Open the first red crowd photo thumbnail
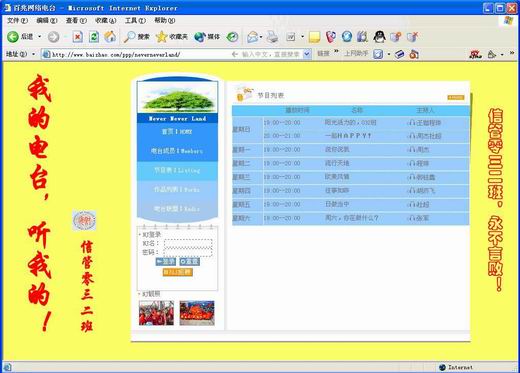This screenshot has width=520, height=373. [156, 313]
